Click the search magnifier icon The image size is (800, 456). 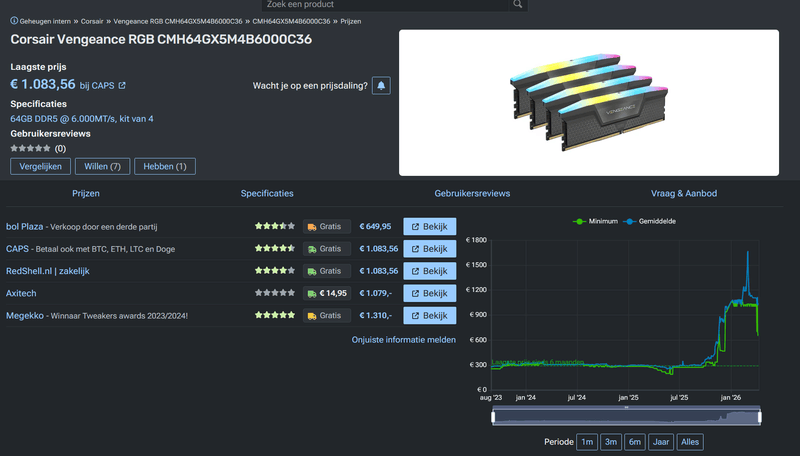(x=518, y=4)
